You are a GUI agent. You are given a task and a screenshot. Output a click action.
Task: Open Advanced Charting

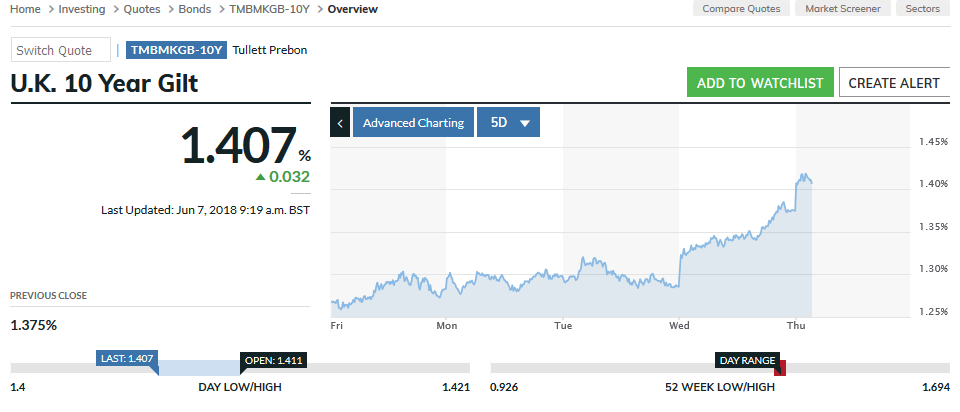tap(413, 123)
